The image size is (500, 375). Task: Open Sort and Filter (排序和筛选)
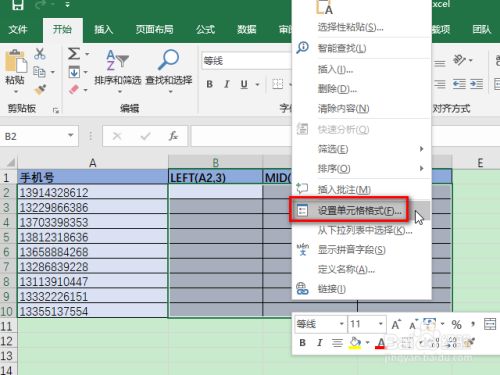117,71
